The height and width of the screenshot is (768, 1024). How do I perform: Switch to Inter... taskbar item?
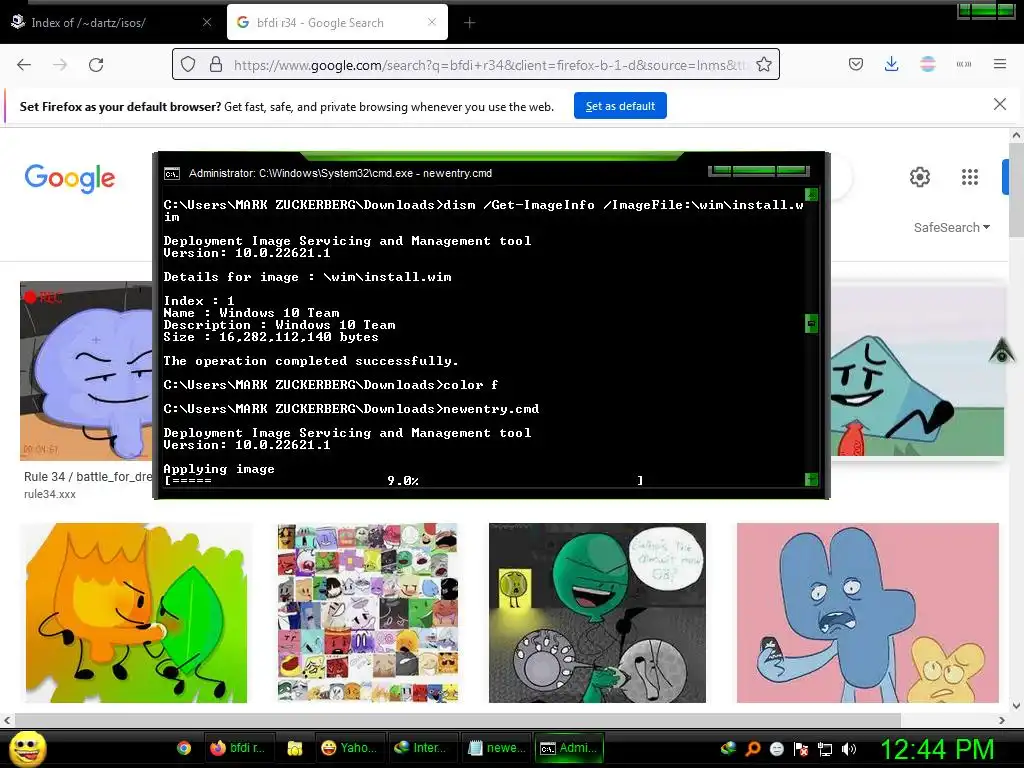(423, 748)
